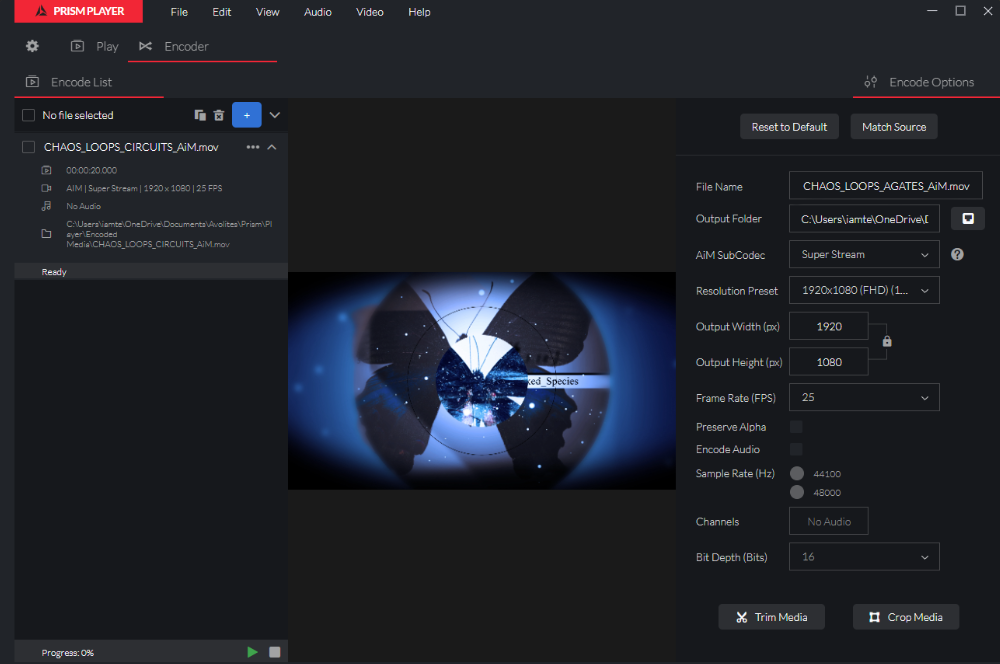Click the Output Height field showing 1080

(x=828, y=362)
